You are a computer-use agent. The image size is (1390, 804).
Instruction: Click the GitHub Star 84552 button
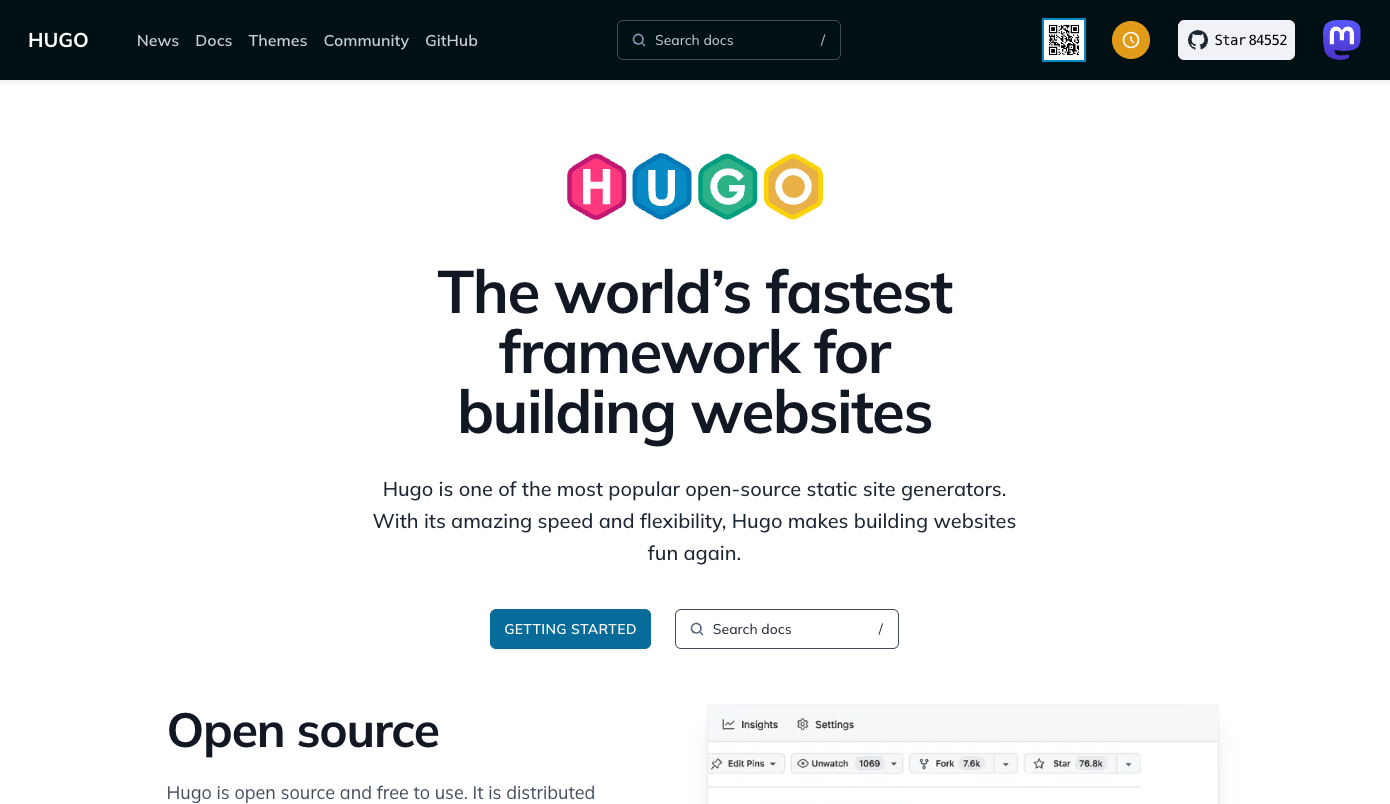1236,40
